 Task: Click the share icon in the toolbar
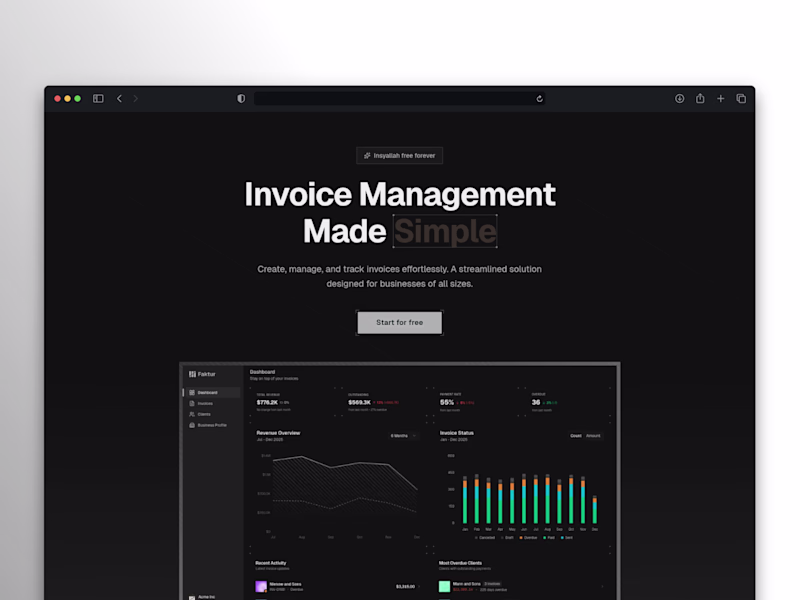tap(700, 98)
